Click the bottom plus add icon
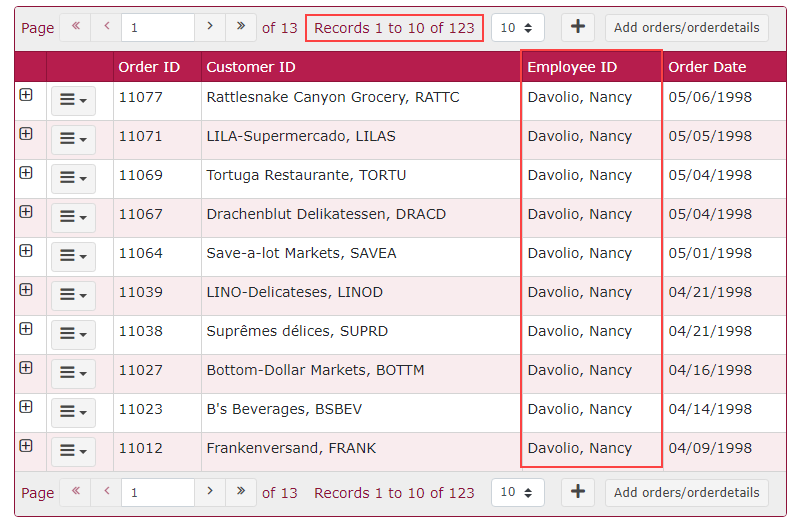 point(577,492)
